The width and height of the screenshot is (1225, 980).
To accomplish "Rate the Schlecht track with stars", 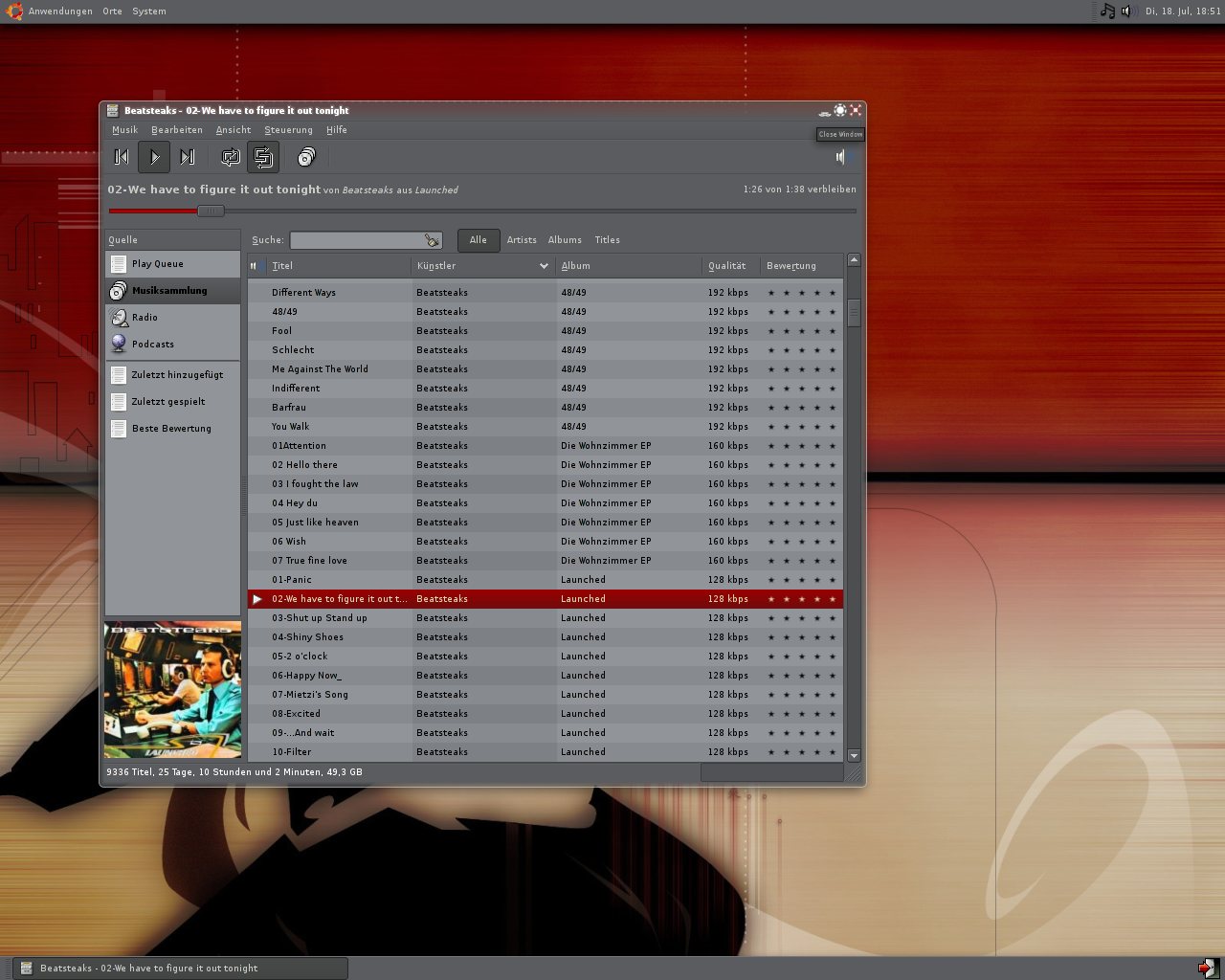I will tap(802, 350).
